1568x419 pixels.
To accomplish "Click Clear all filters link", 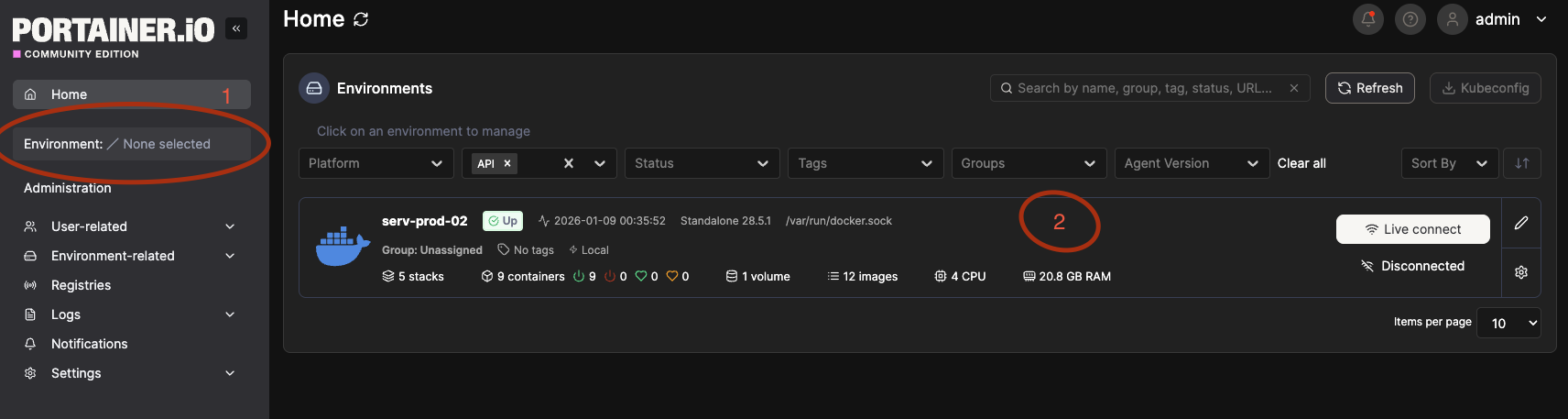I will tap(1301, 163).
